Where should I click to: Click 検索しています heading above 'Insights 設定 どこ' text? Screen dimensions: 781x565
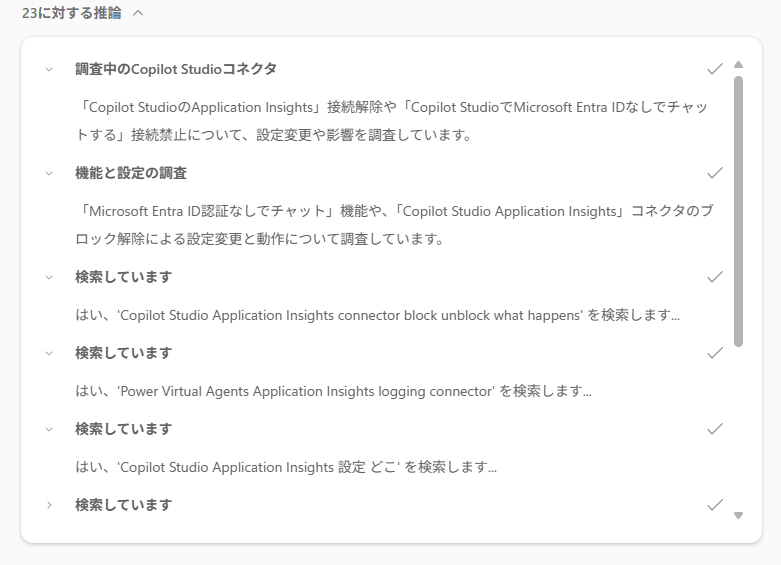(x=124, y=428)
